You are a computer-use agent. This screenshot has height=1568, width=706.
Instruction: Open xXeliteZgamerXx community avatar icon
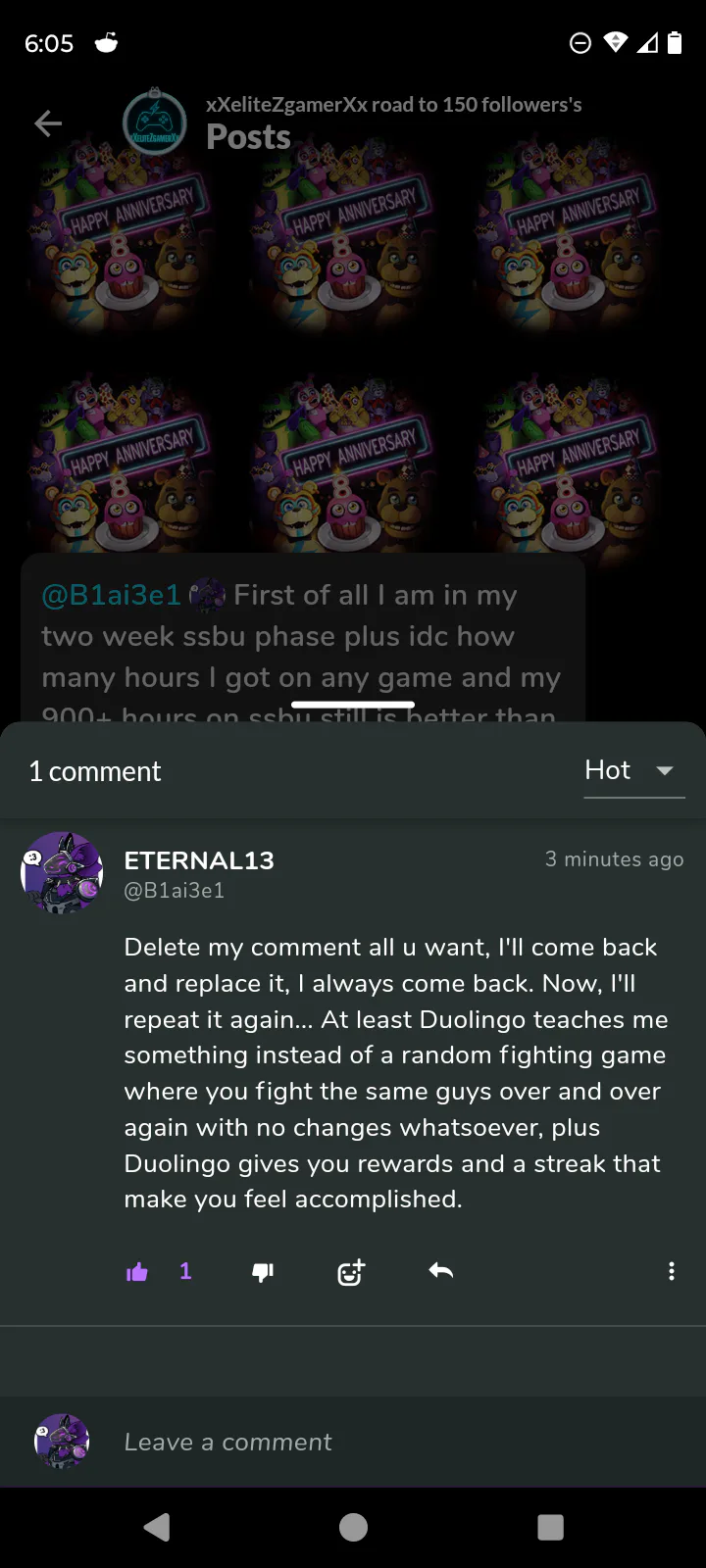(x=155, y=122)
